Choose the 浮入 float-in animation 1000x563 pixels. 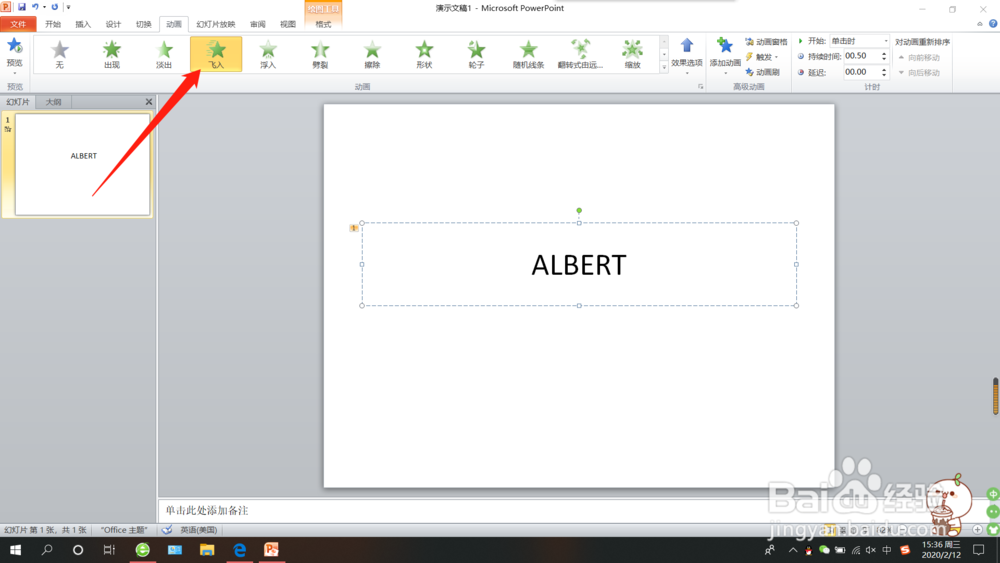[268, 54]
